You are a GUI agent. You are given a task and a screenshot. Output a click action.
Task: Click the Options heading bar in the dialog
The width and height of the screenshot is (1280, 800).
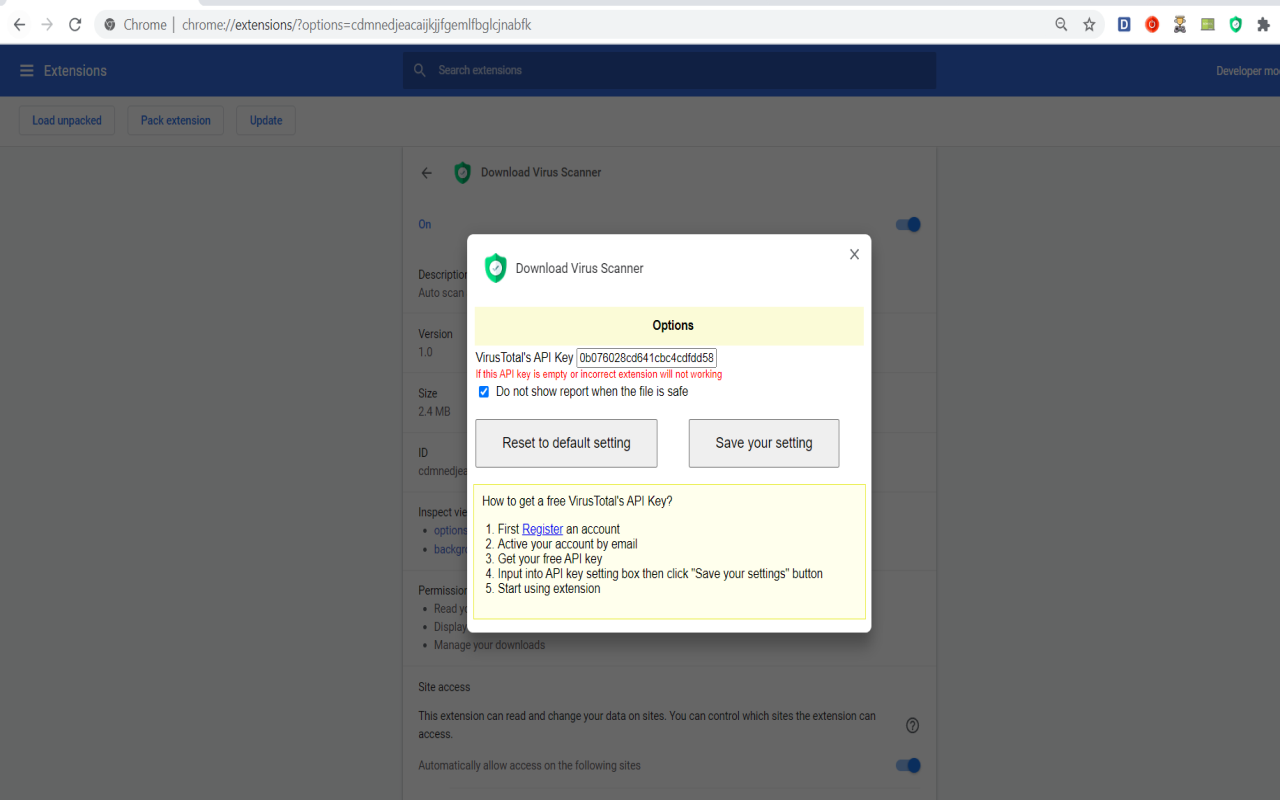click(x=669, y=326)
